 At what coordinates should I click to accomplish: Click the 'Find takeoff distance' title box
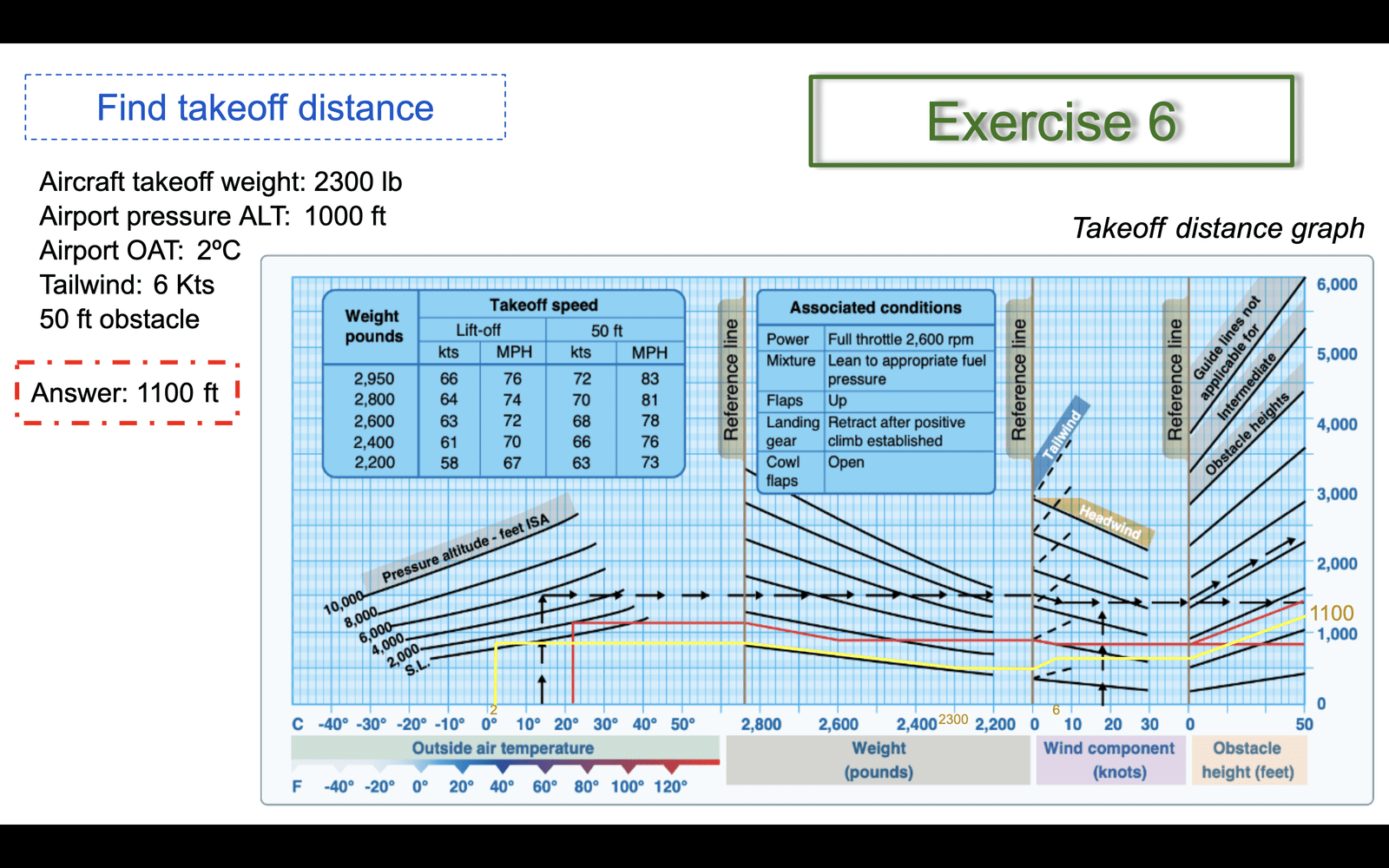265,108
